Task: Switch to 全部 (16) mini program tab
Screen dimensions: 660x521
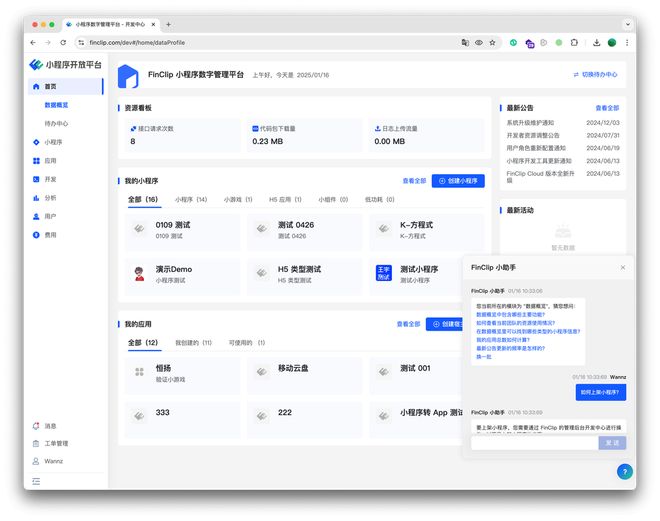Action: pos(143,199)
